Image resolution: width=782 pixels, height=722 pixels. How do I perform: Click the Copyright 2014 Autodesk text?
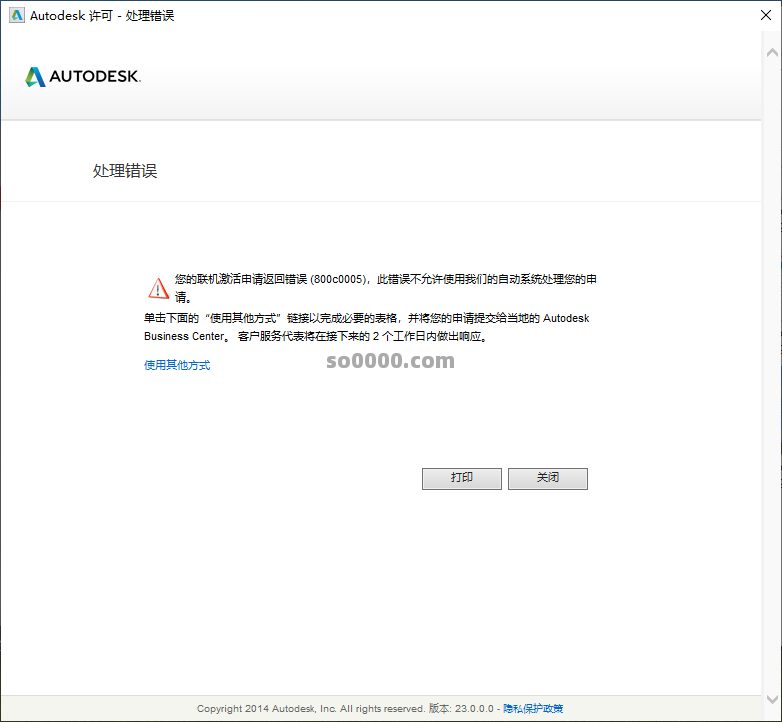point(310,708)
